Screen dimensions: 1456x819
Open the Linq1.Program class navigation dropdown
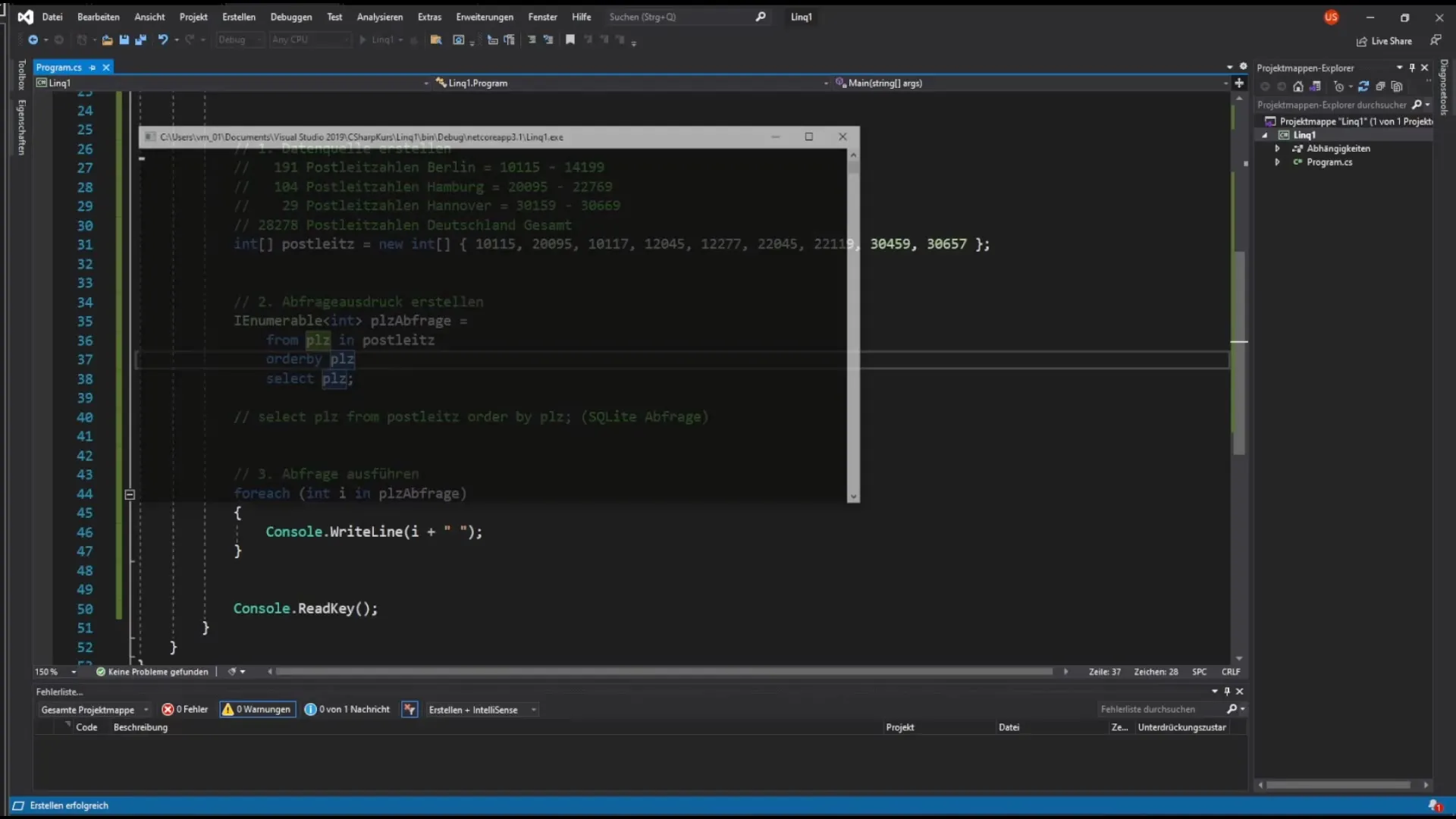[x=631, y=83]
